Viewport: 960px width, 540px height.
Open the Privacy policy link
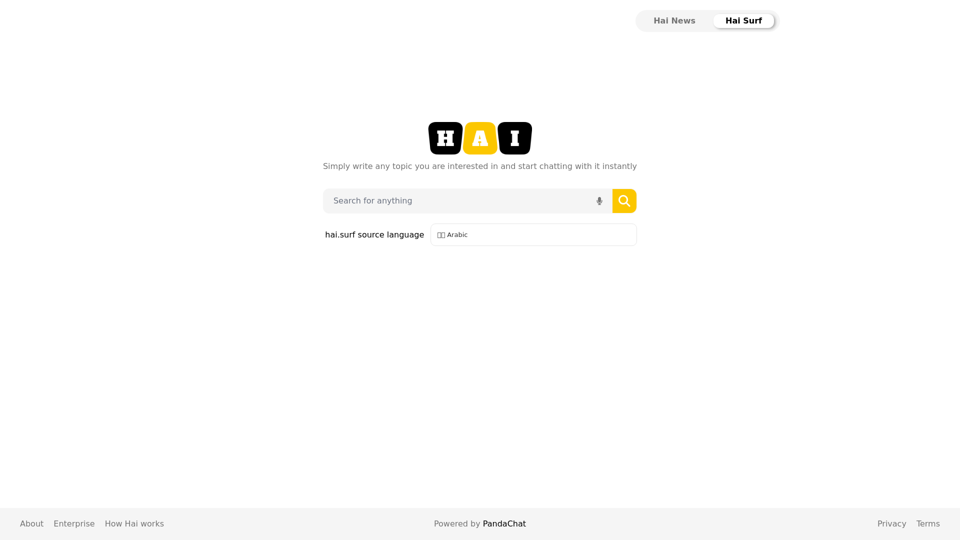pos(891,524)
